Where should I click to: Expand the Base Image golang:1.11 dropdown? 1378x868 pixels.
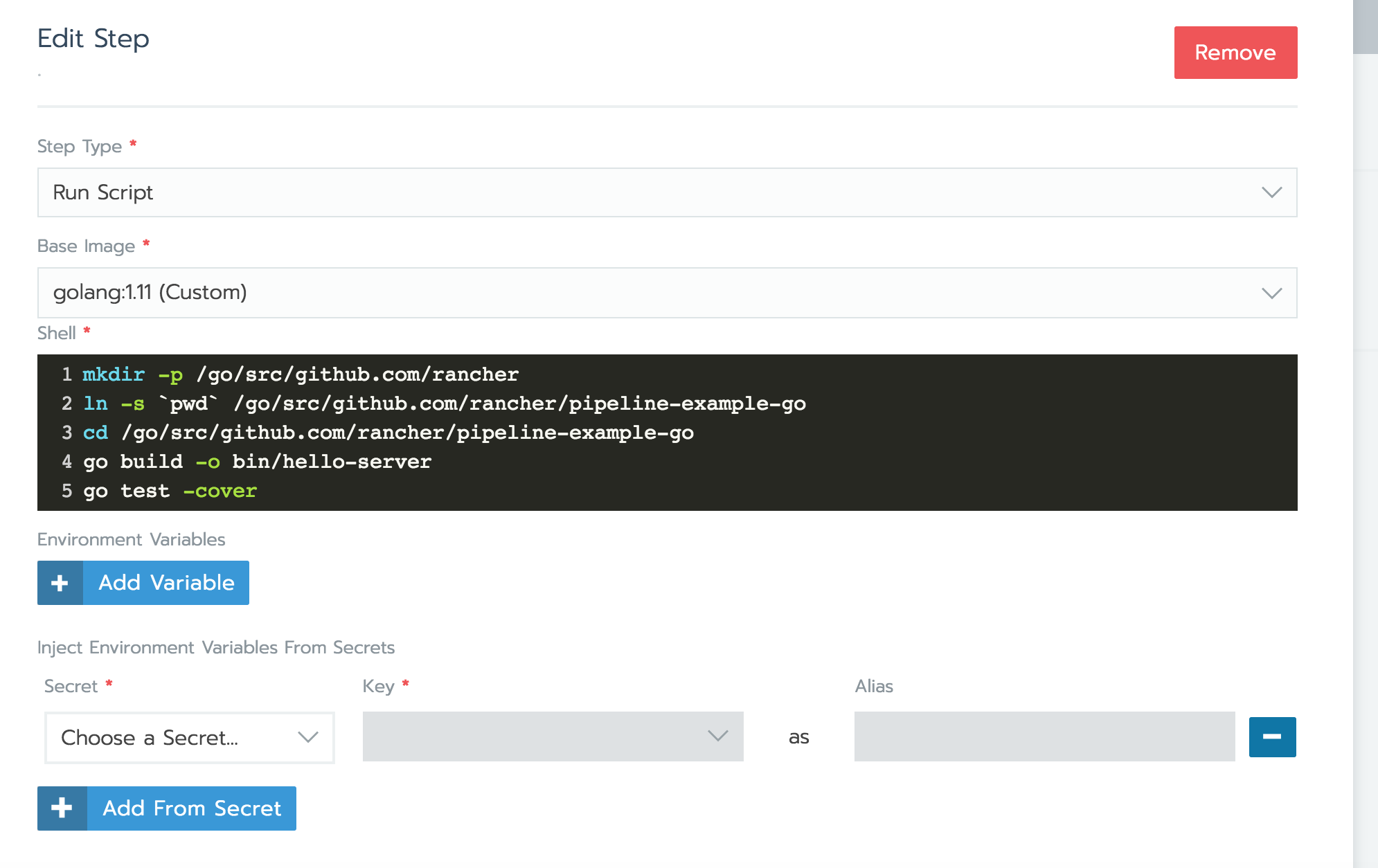tap(666, 293)
